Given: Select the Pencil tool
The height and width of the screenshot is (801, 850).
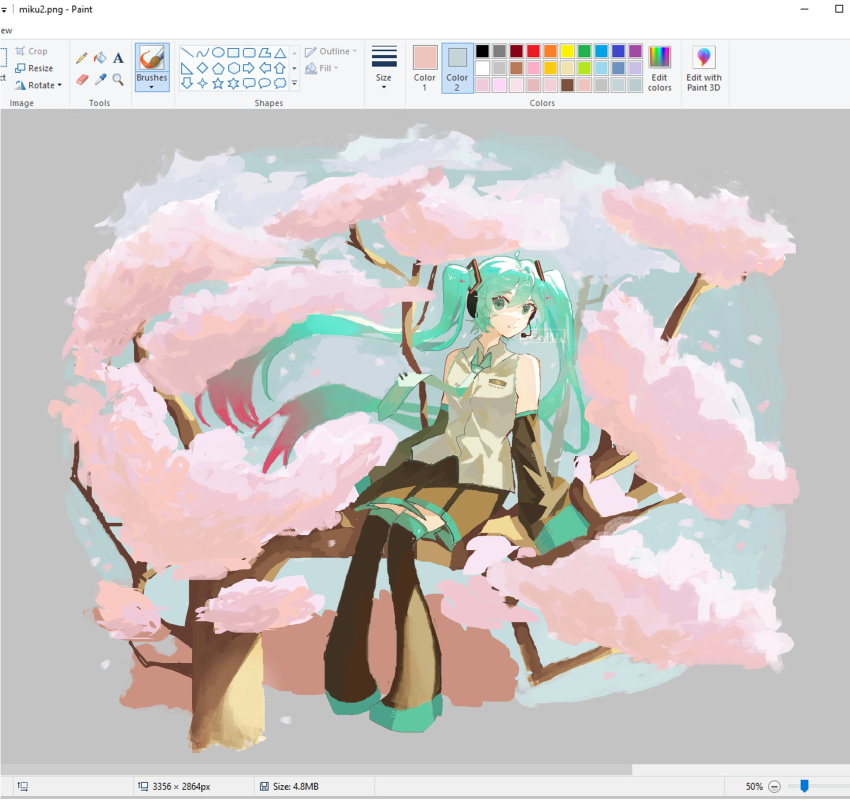Looking at the screenshot, I should (x=81, y=57).
